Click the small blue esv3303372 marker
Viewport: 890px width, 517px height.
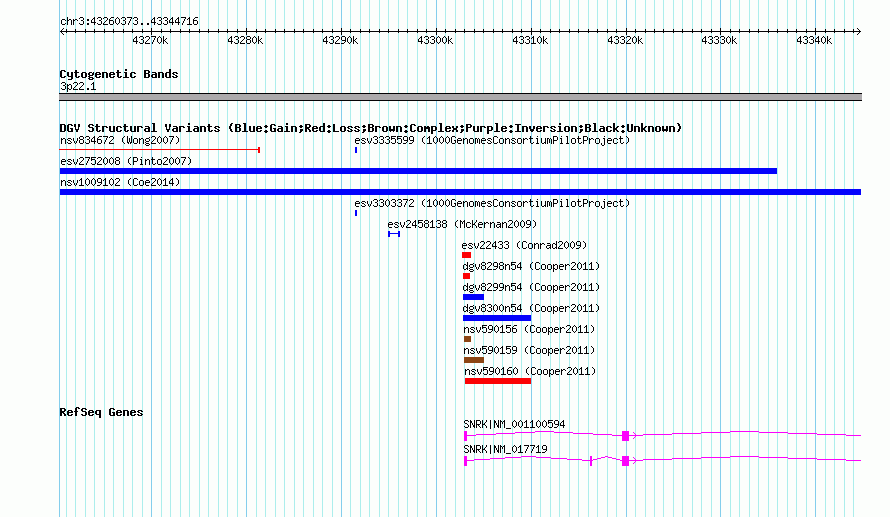click(x=356, y=213)
